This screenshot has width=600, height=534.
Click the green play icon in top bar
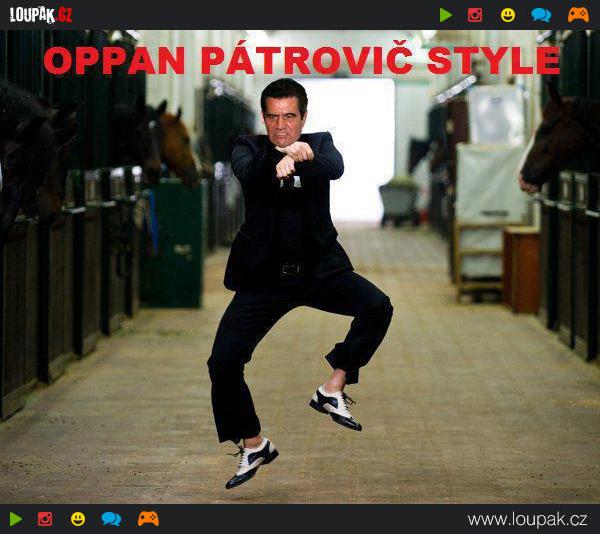[446, 15]
